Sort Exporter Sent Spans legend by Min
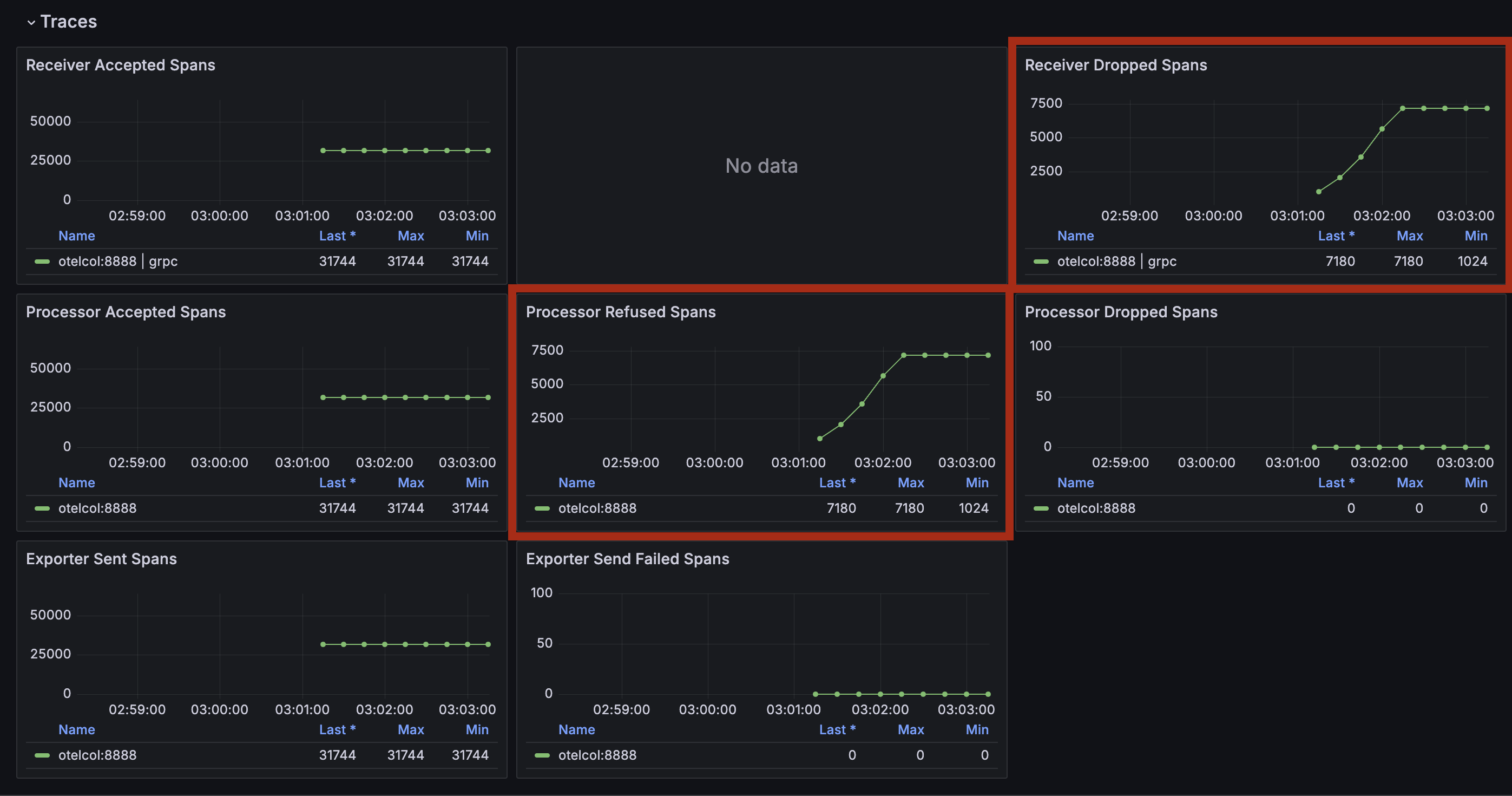 coord(477,729)
